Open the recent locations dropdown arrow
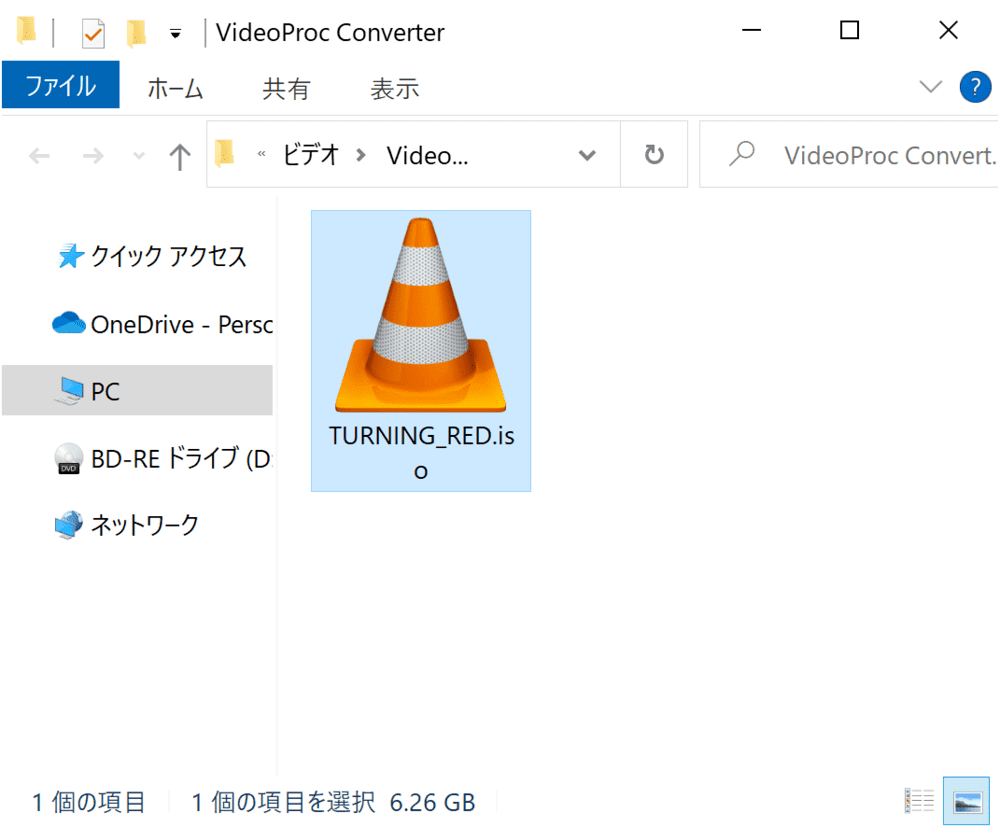 139,156
